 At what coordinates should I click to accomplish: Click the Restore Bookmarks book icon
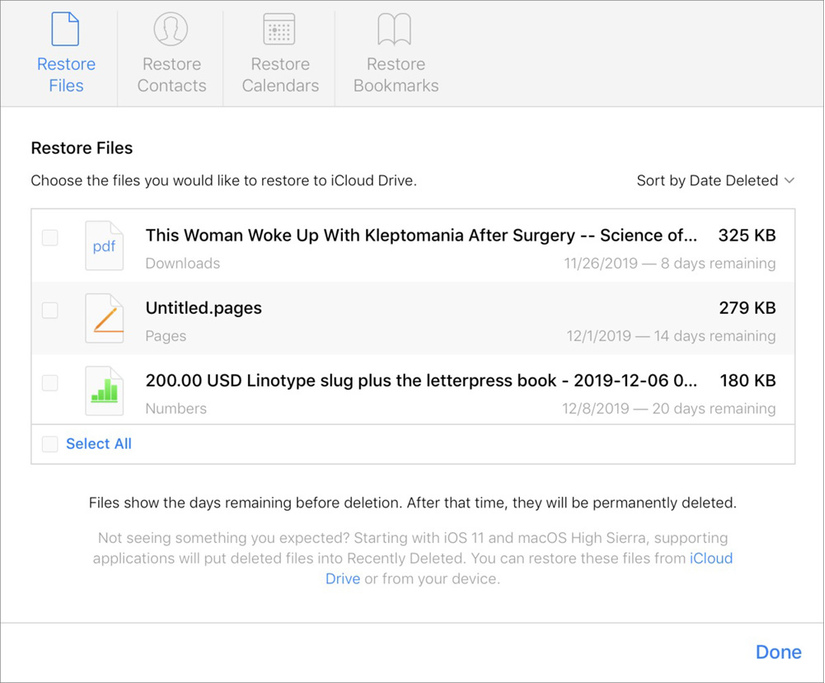(x=395, y=30)
